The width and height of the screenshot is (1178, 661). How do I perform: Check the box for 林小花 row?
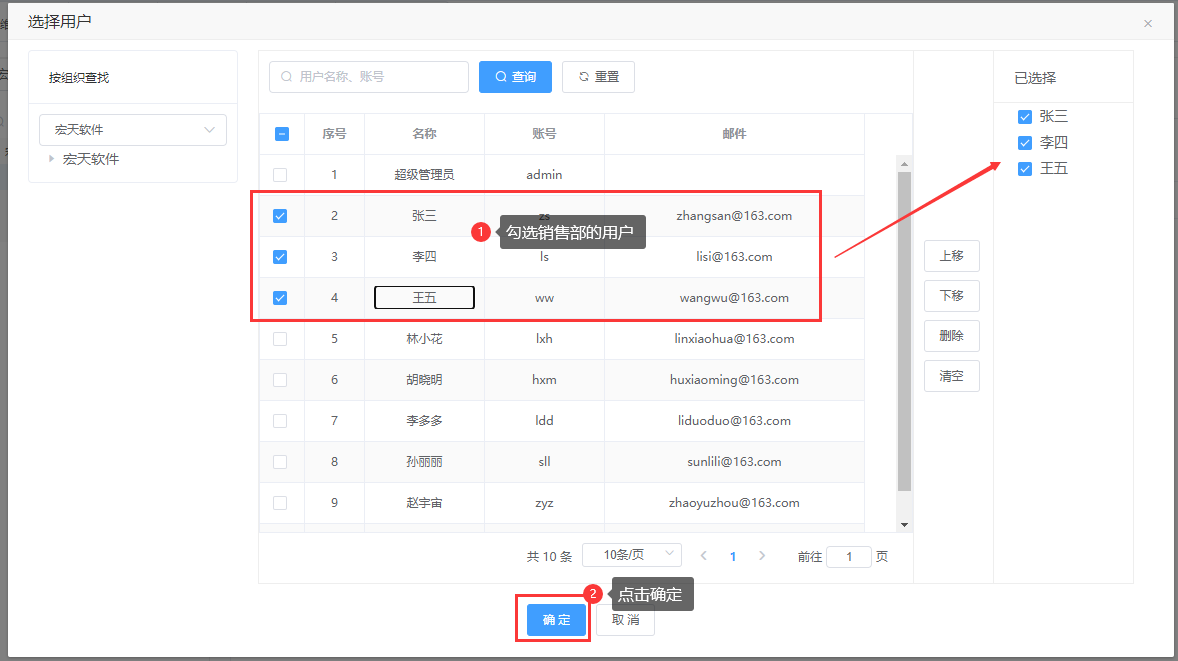coord(280,339)
